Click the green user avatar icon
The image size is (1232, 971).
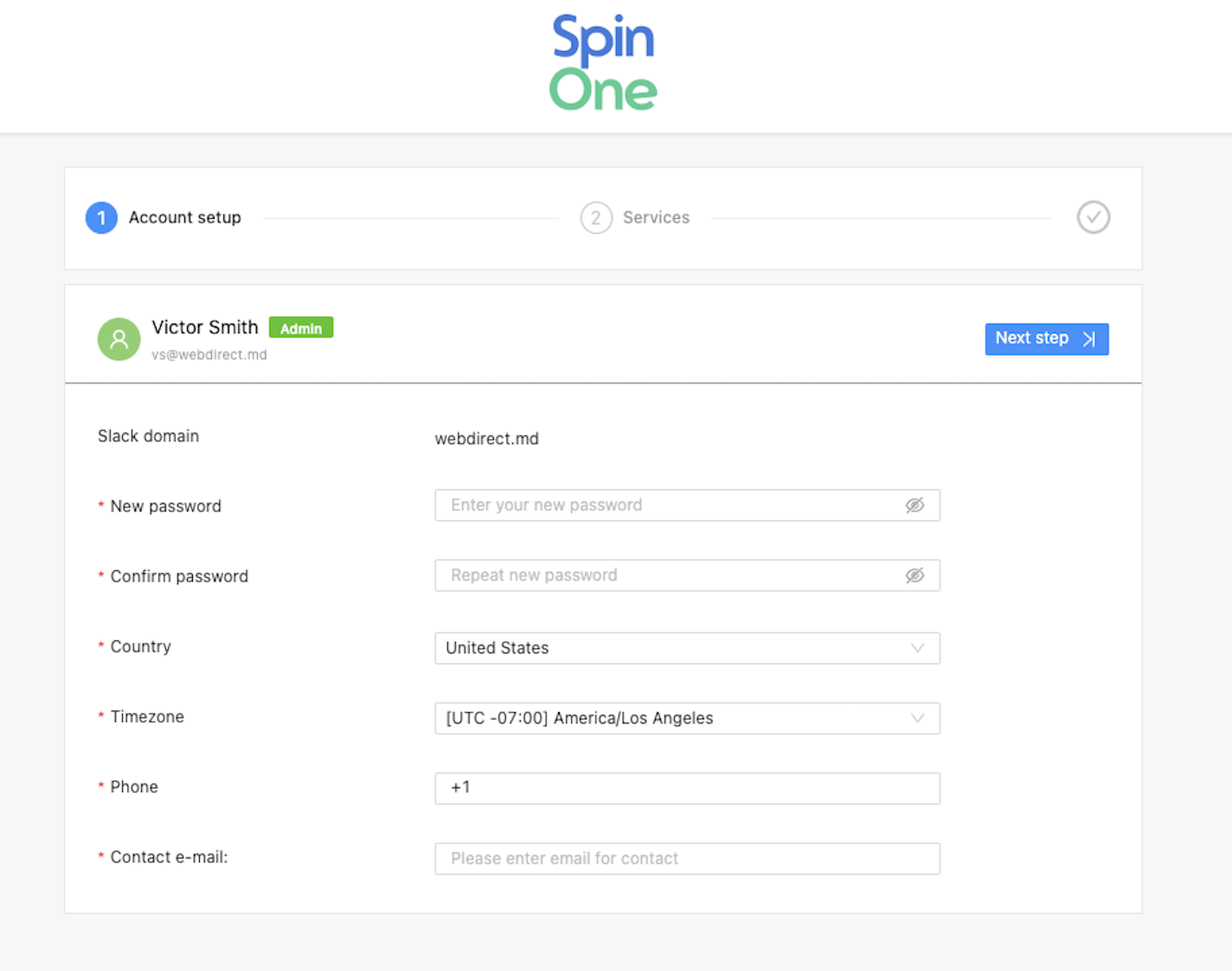coord(119,339)
